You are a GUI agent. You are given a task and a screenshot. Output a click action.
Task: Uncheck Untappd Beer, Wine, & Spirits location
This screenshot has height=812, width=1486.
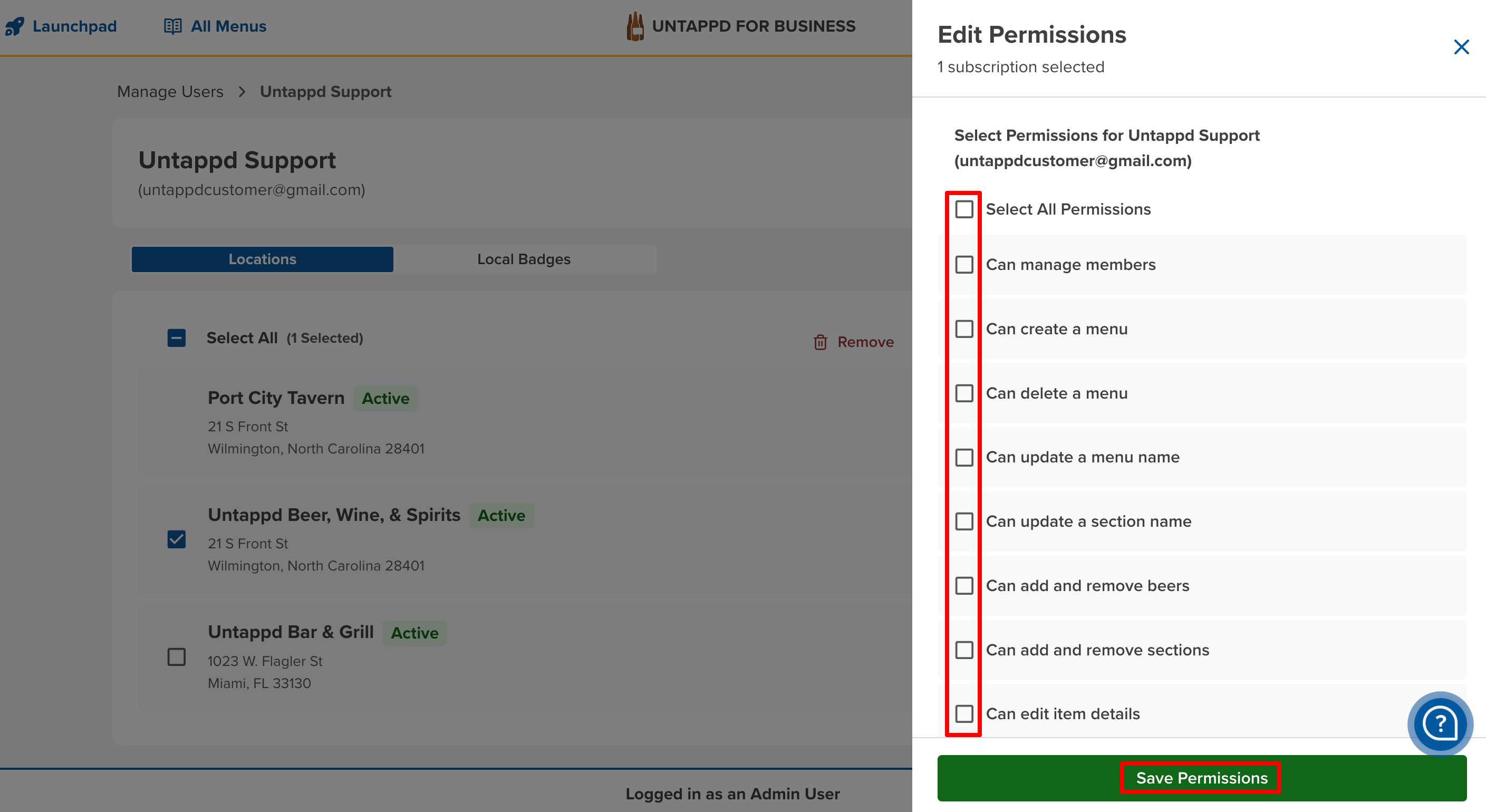pyautogui.click(x=177, y=540)
